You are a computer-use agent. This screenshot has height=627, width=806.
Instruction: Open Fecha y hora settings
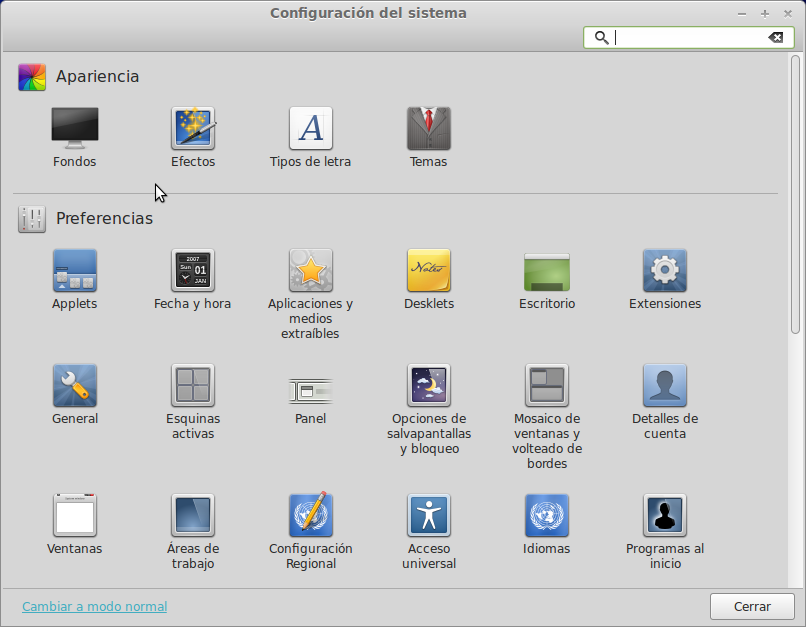[193, 271]
